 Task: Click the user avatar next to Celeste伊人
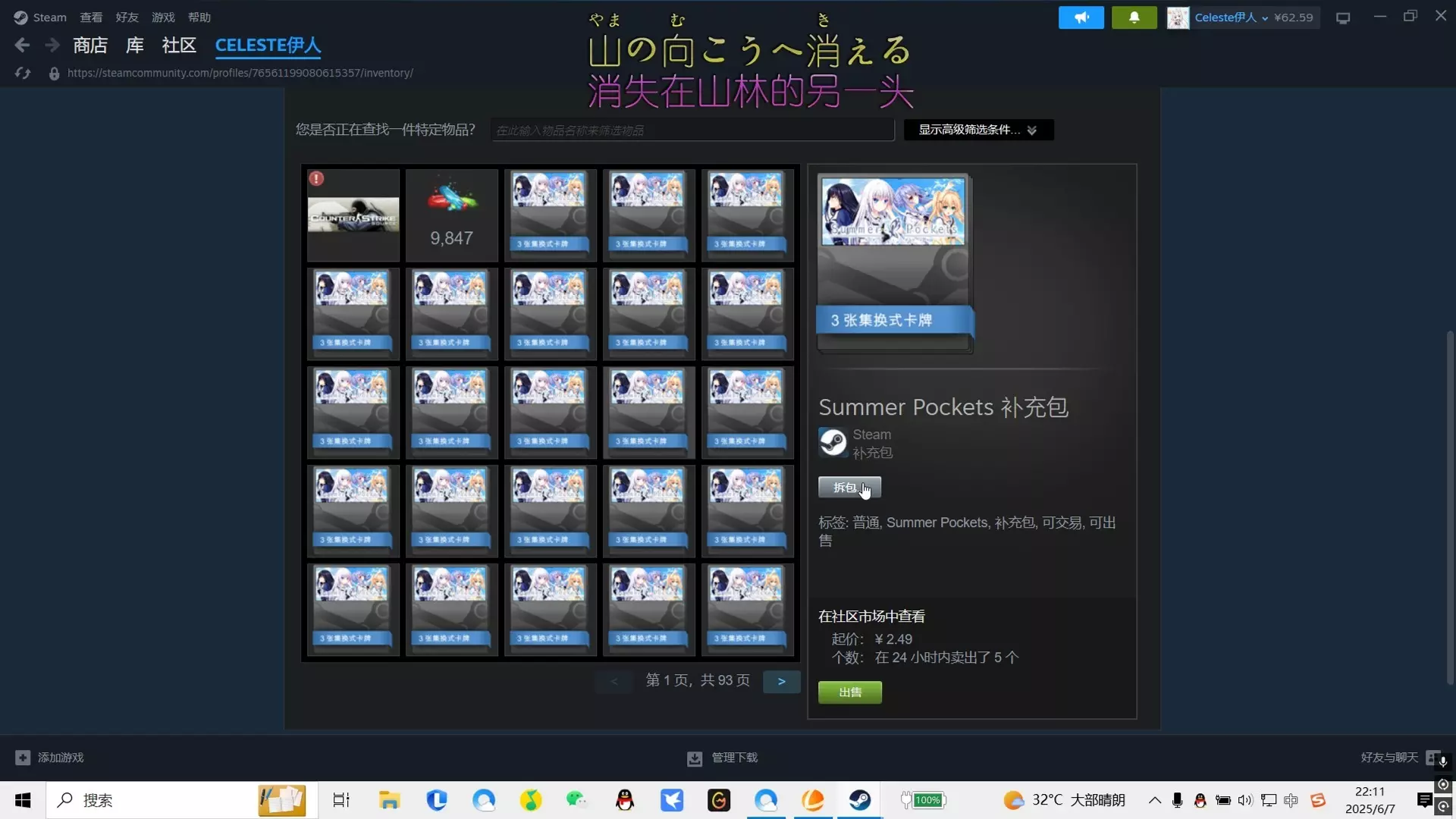click(x=1178, y=17)
